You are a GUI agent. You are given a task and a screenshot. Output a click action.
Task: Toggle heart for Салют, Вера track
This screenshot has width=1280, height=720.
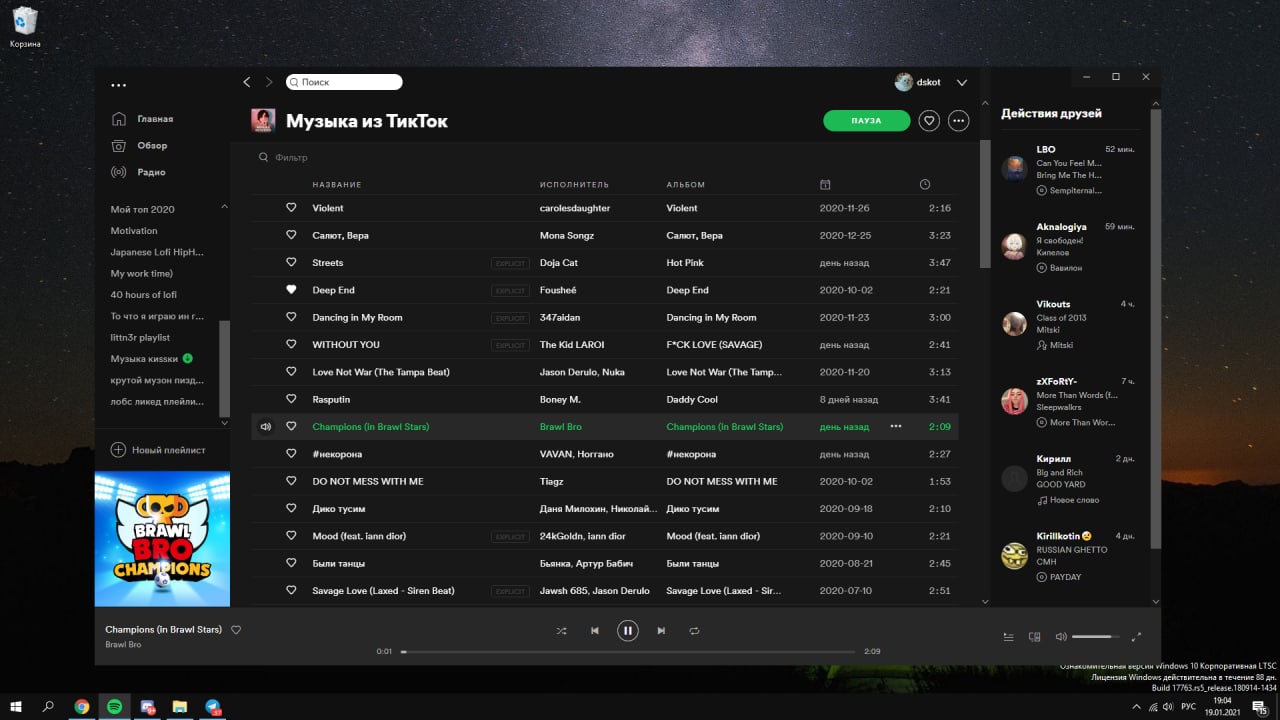click(291, 235)
